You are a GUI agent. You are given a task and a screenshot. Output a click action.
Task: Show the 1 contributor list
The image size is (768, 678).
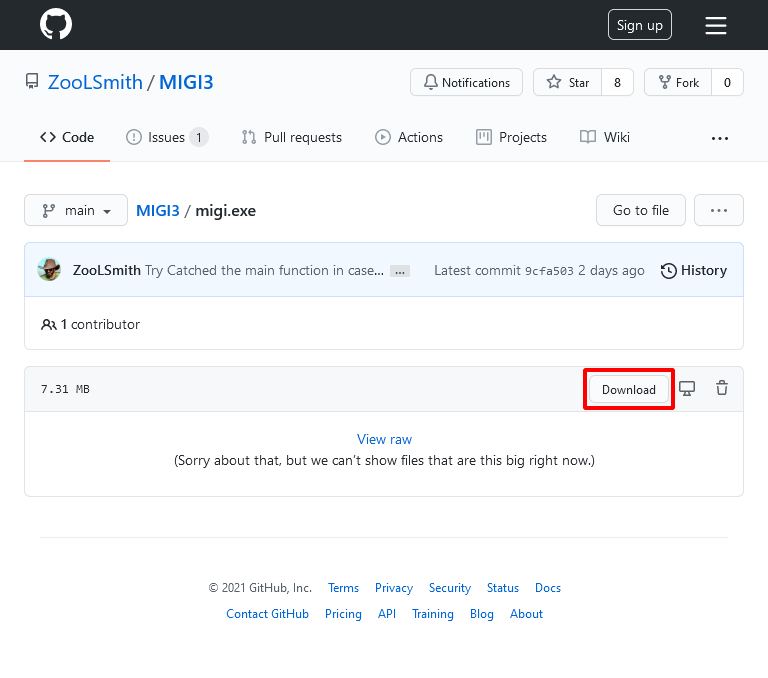tap(91, 324)
